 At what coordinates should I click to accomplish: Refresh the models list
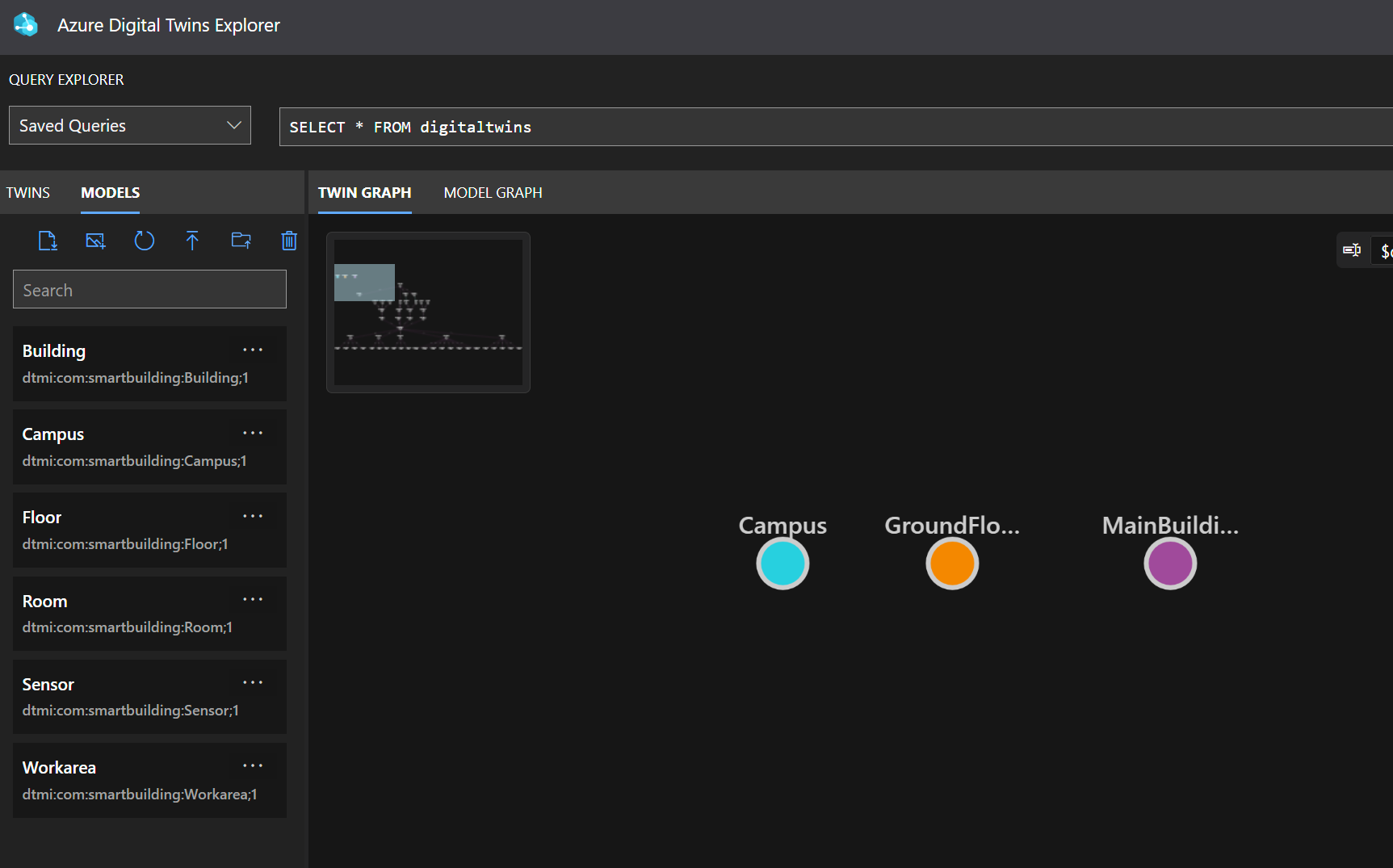[x=145, y=241]
